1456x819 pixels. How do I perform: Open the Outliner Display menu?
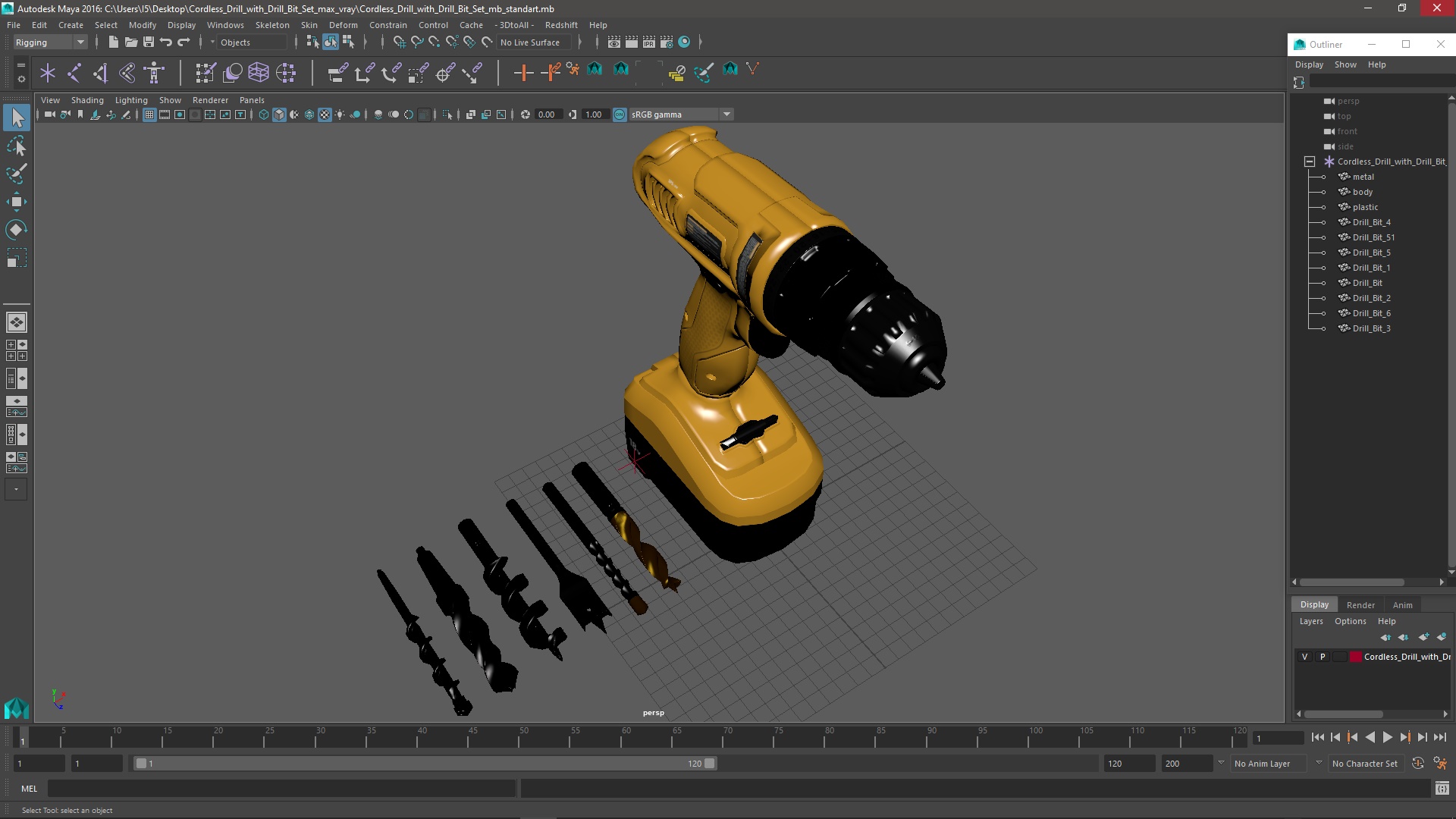[1309, 64]
